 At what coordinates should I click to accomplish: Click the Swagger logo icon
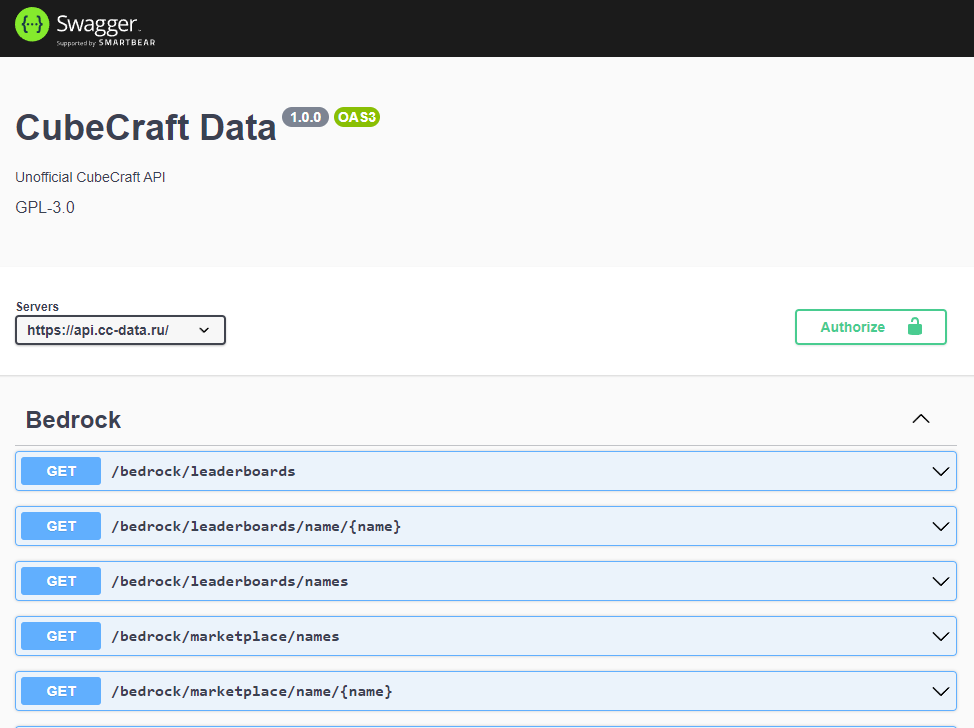click(32, 24)
